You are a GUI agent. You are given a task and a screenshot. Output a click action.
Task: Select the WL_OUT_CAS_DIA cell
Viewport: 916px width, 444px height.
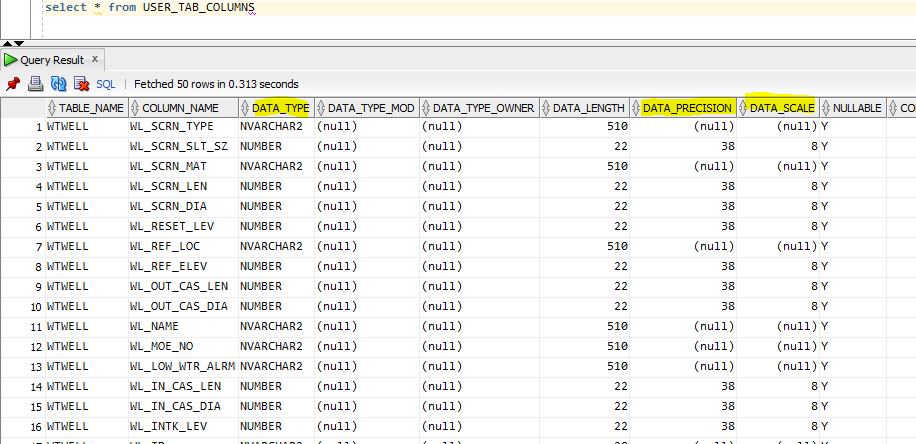click(183, 306)
